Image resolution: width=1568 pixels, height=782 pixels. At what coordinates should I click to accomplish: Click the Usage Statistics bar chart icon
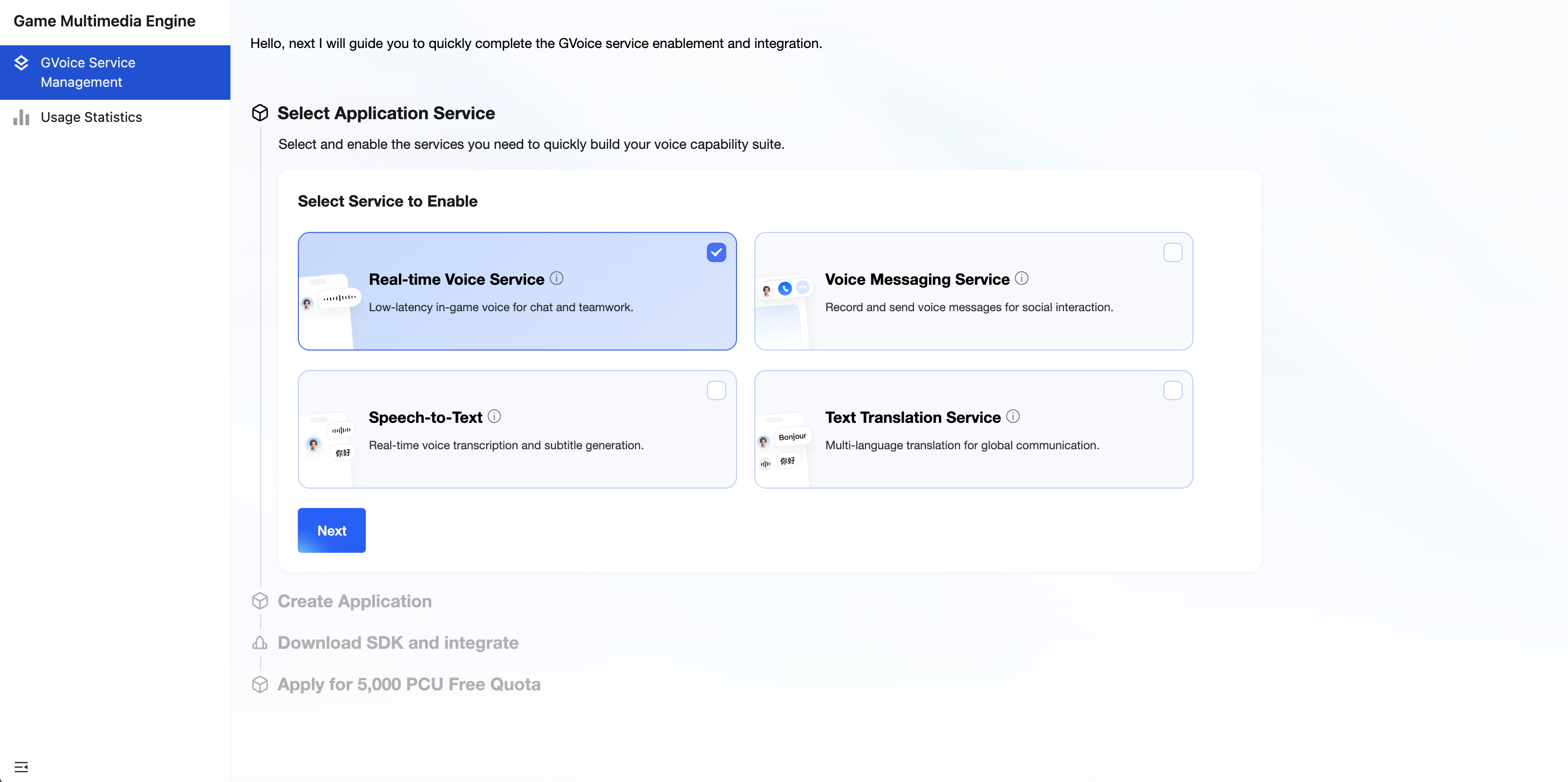point(21,117)
